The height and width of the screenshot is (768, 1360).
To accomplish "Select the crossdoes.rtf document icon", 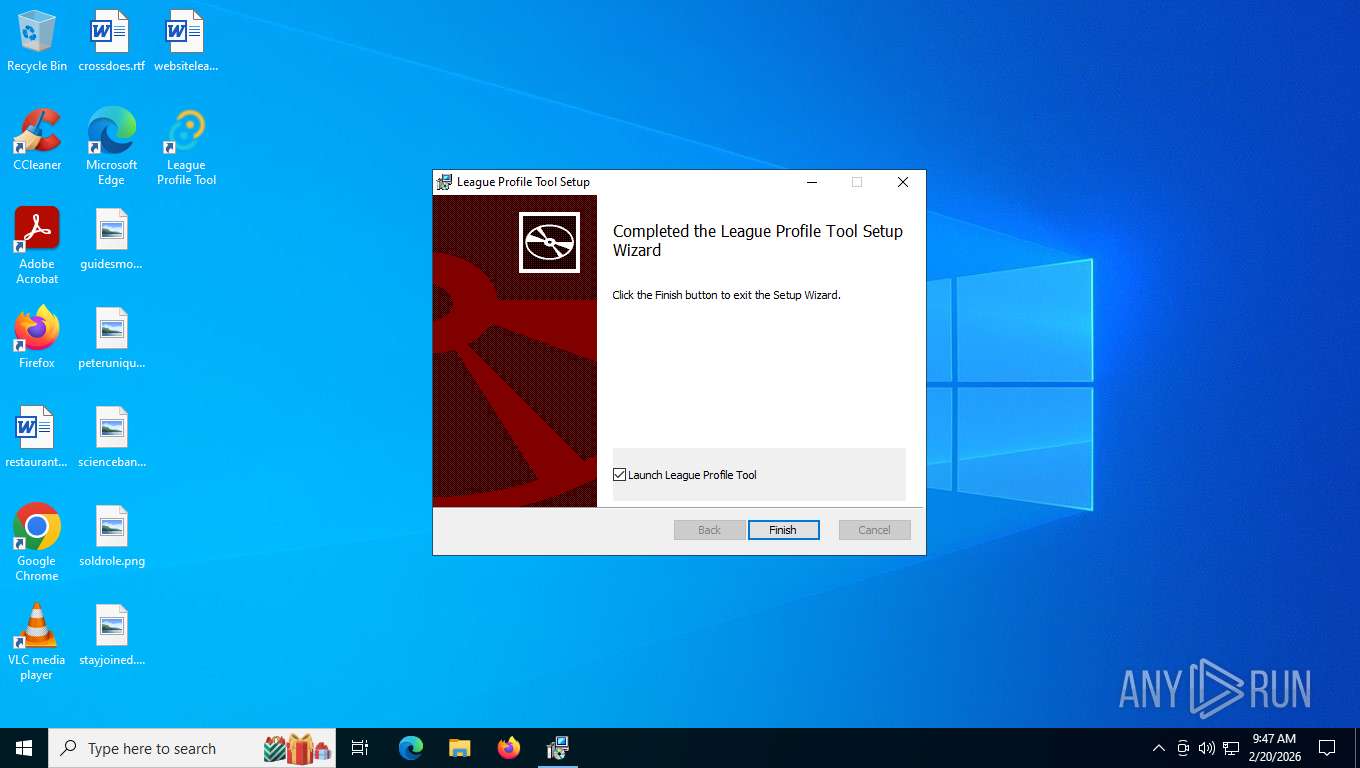I will coord(111,41).
